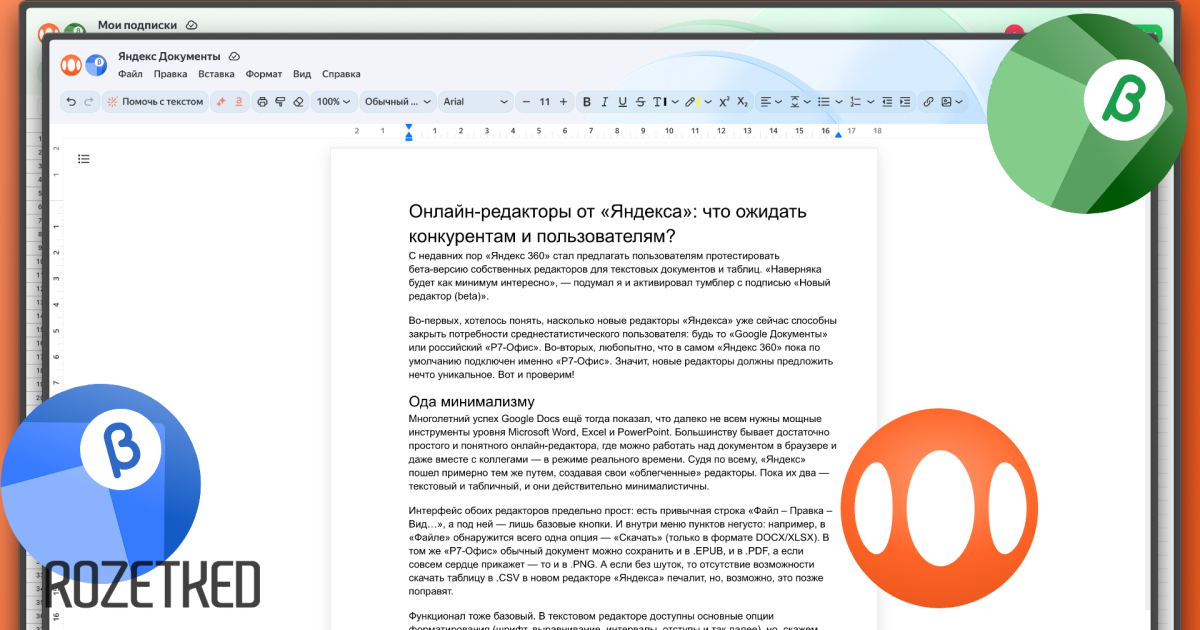Insert a link with the chain icon
This screenshot has width=1200, height=630.
(x=928, y=101)
